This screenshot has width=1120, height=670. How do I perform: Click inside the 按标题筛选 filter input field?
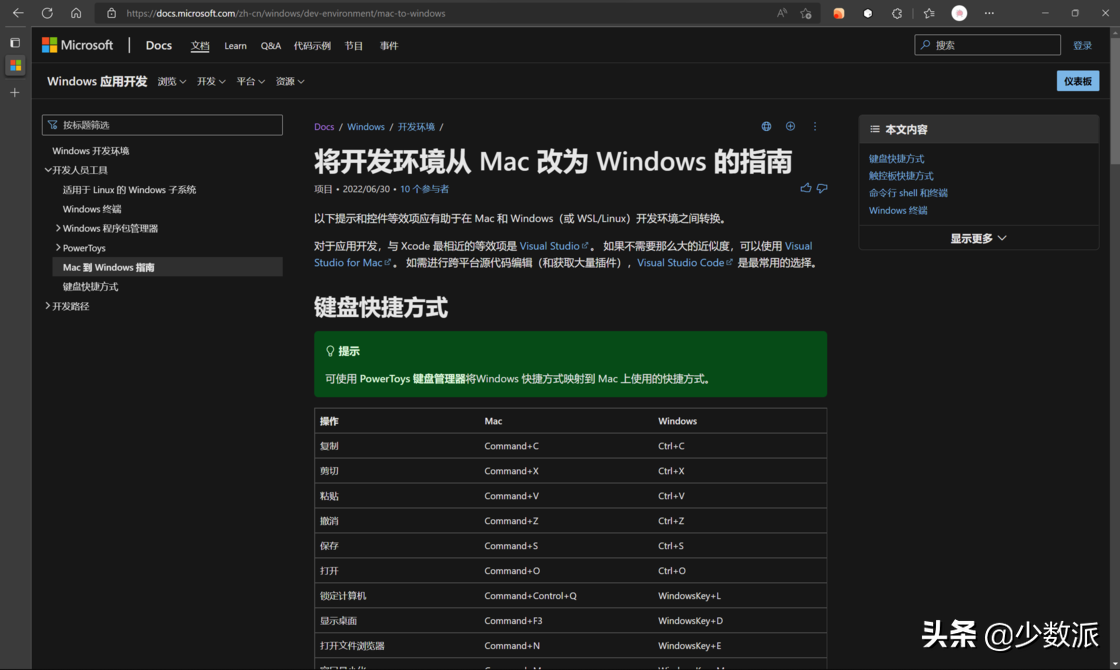click(x=162, y=124)
